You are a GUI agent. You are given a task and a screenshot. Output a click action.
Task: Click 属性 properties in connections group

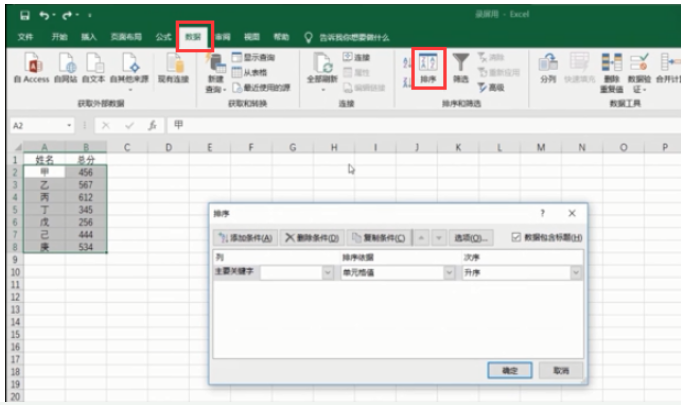coord(357,72)
